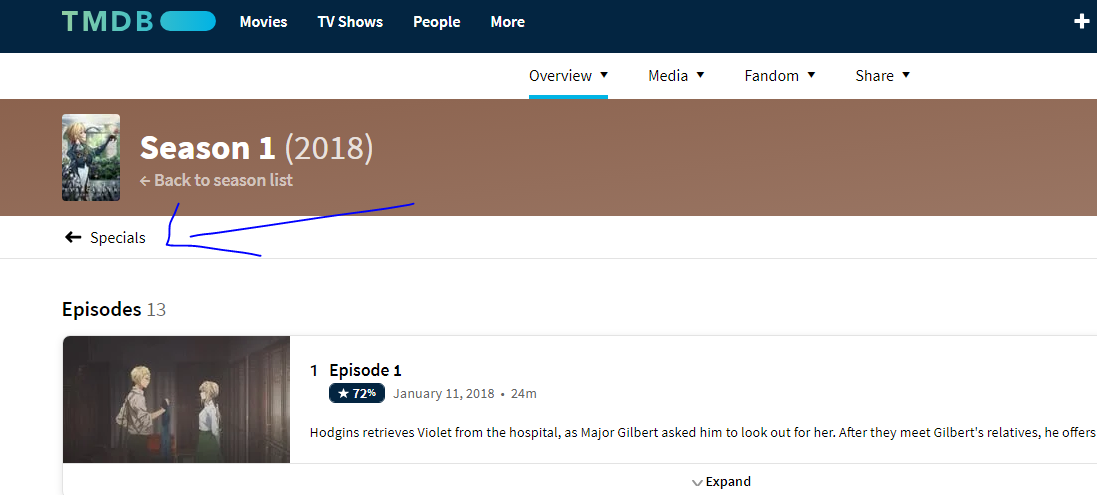Click the left arrow beside Specials
The image size is (1097, 495).
pyautogui.click(x=72, y=237)
